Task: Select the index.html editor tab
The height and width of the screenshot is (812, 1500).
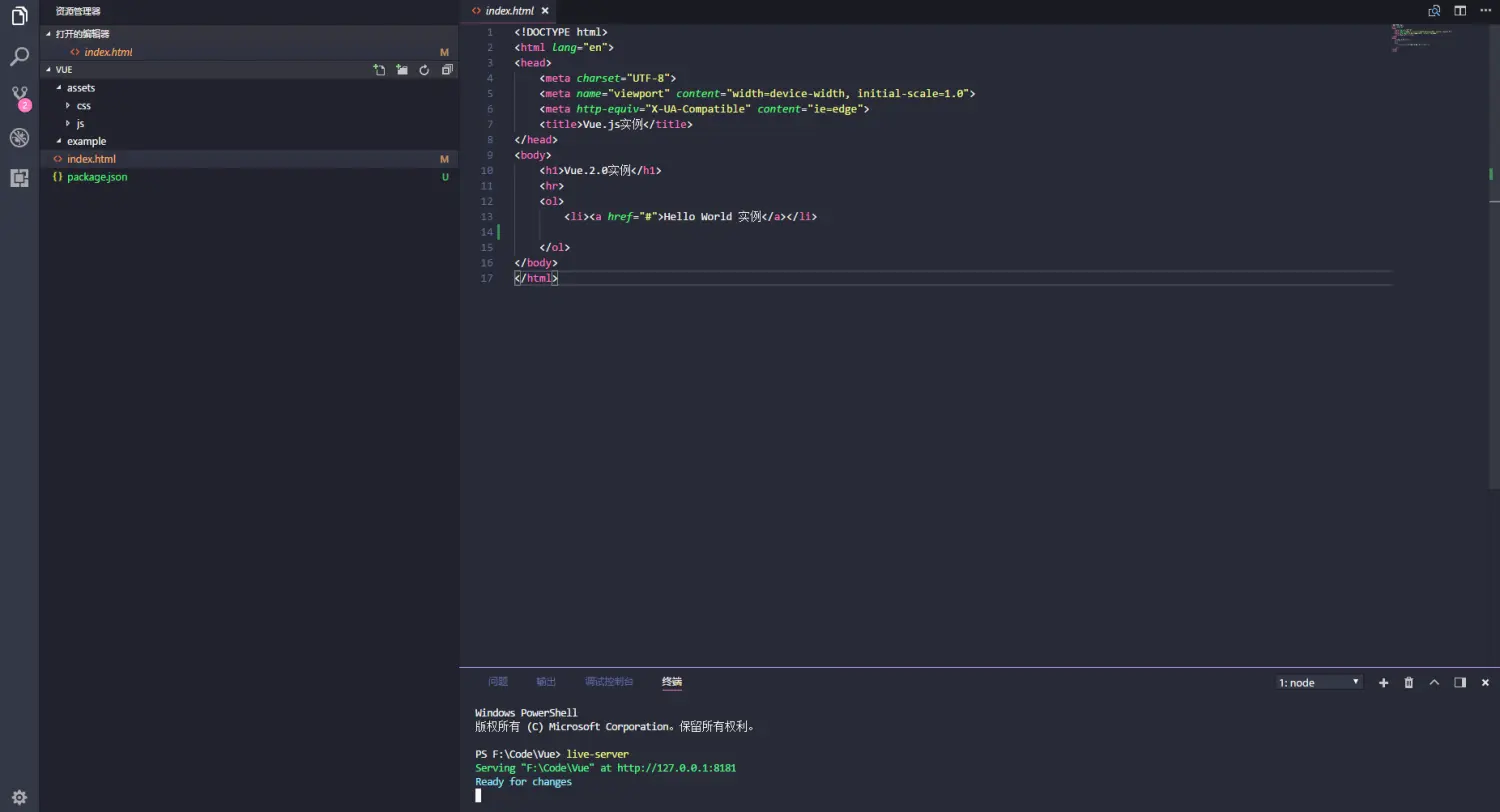Action: point(510,11)
